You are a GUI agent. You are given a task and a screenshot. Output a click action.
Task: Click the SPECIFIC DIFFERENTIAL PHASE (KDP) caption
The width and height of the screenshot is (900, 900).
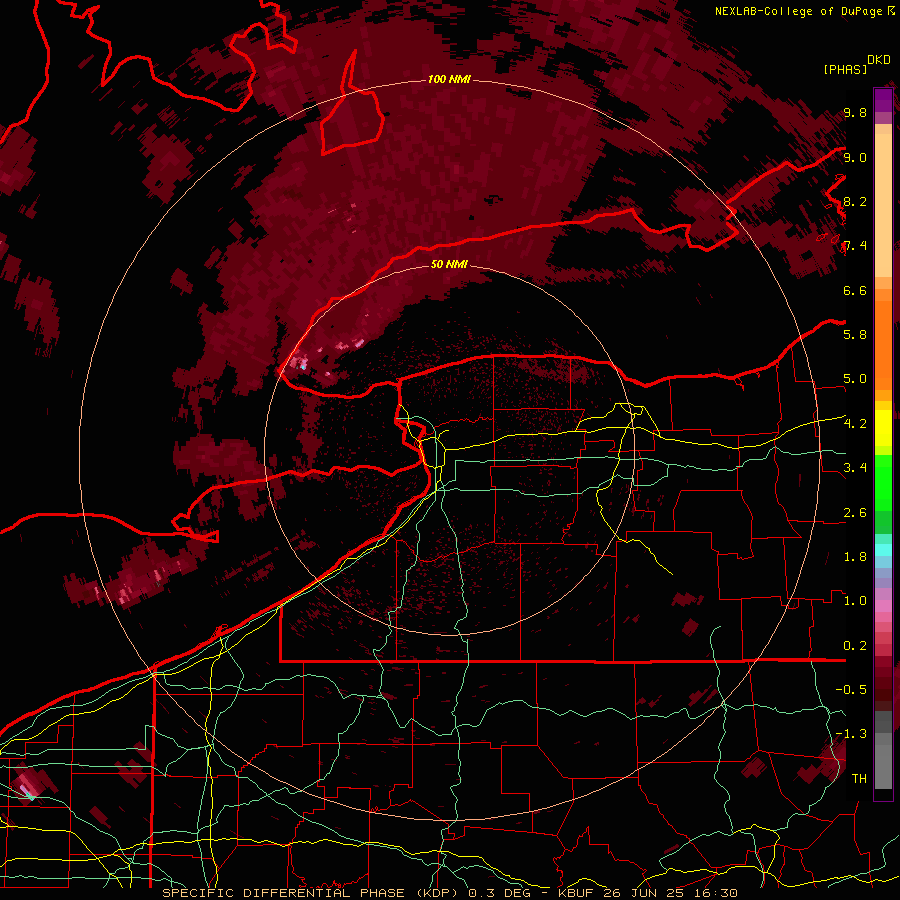point(312,893)
